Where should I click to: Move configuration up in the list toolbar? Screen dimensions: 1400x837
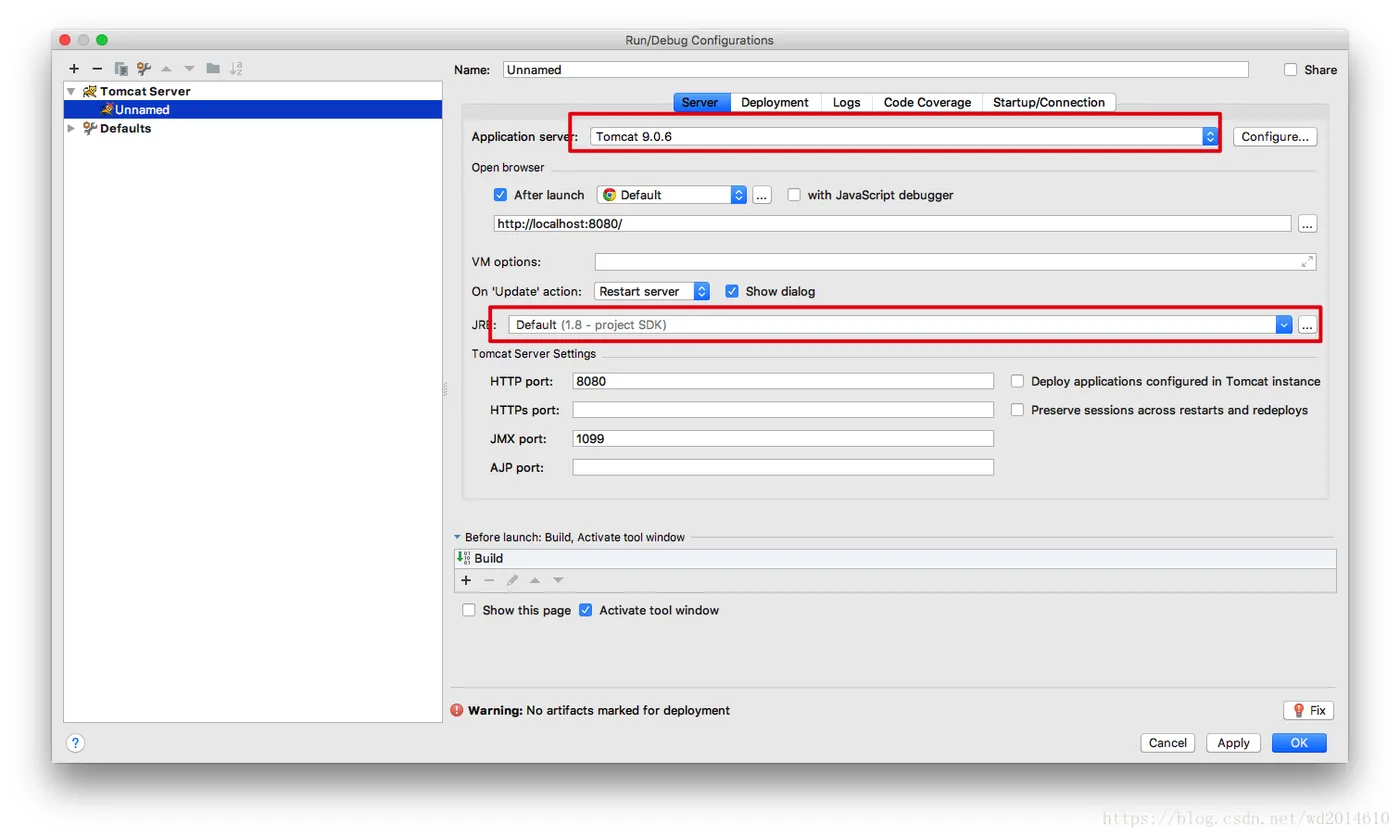click(x=166, y=69)
